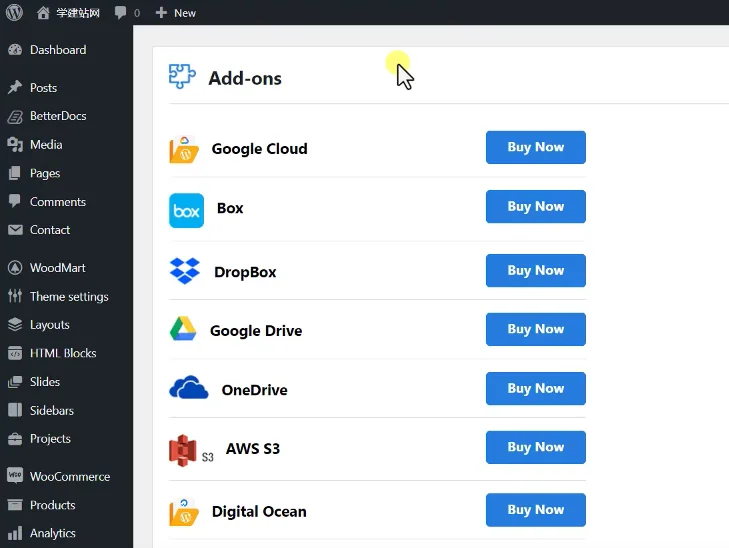
Task: Click the Google Drive triangle icon
Action: 183,329
